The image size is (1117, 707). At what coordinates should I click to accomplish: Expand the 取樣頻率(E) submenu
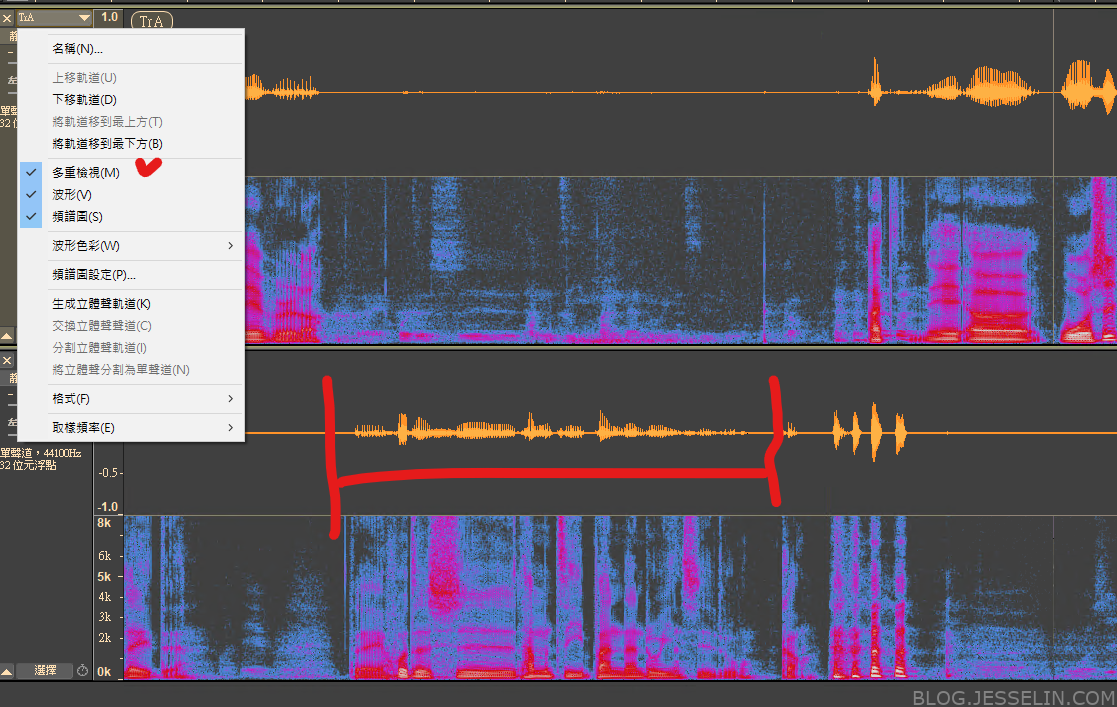point(131,428)
